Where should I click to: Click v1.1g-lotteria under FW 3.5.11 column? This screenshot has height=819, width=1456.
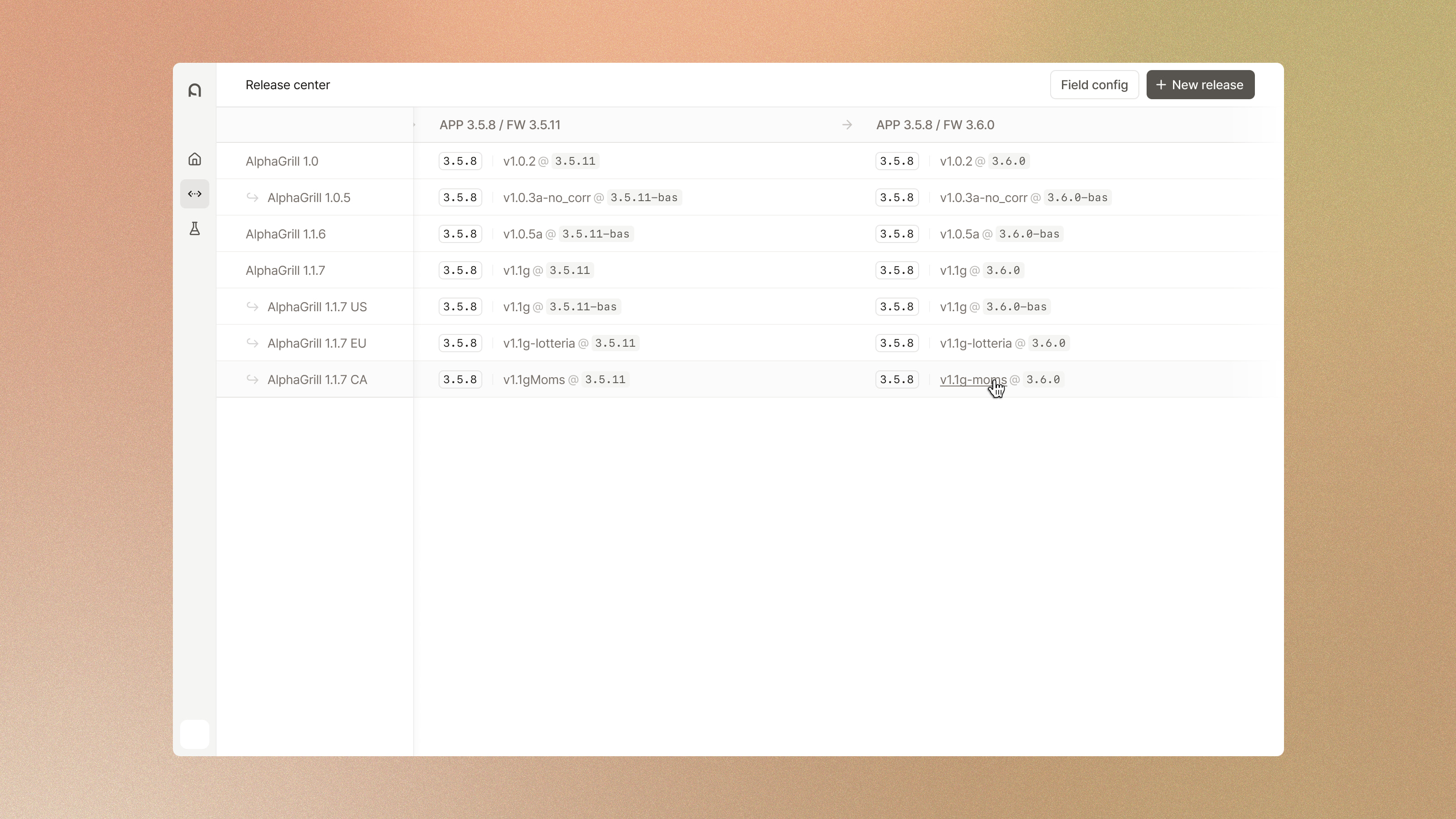tap(539, 343)
